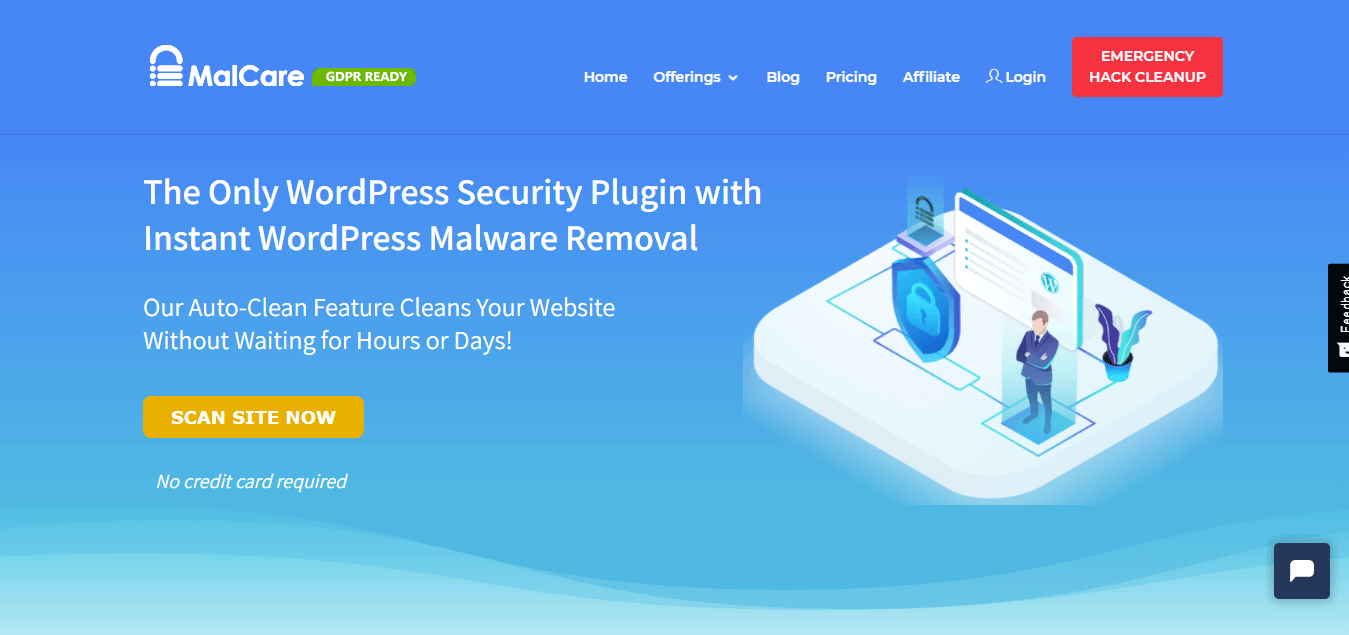This screenshot has height=635, width=1349.
Task: Click the user icon beside Login
Action: pyautogui.click(x=993, y=76)
